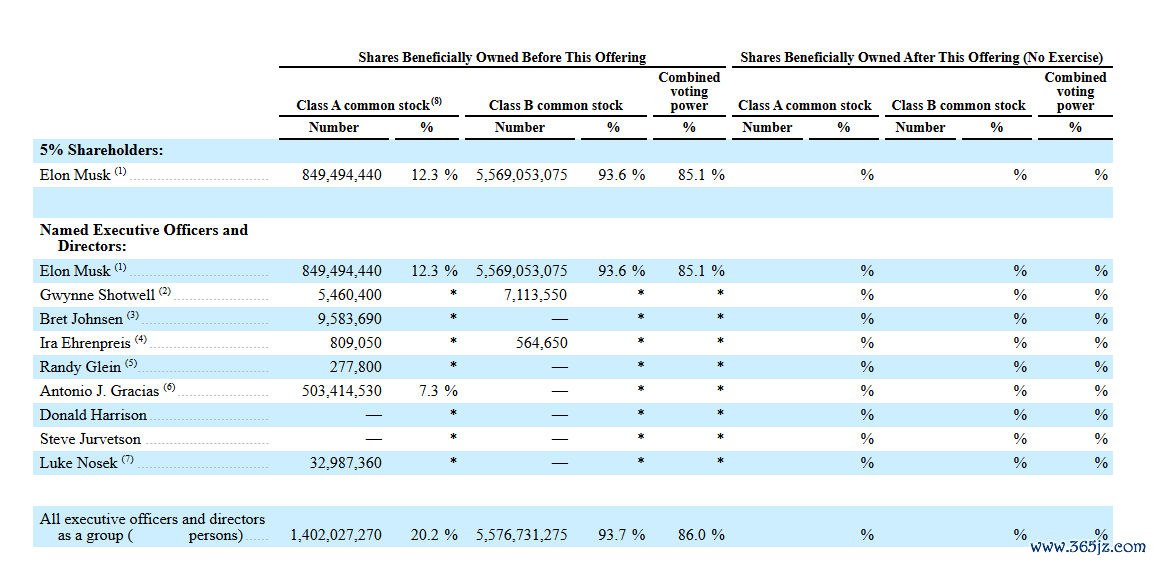Select the Ira Ehrenpreis row name
Viewport: 1153px width, 562px height.
tap(94, 342)
